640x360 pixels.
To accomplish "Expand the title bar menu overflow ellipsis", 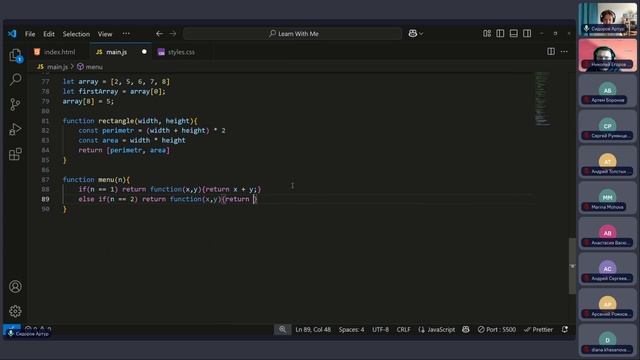I will click(126, 33).
